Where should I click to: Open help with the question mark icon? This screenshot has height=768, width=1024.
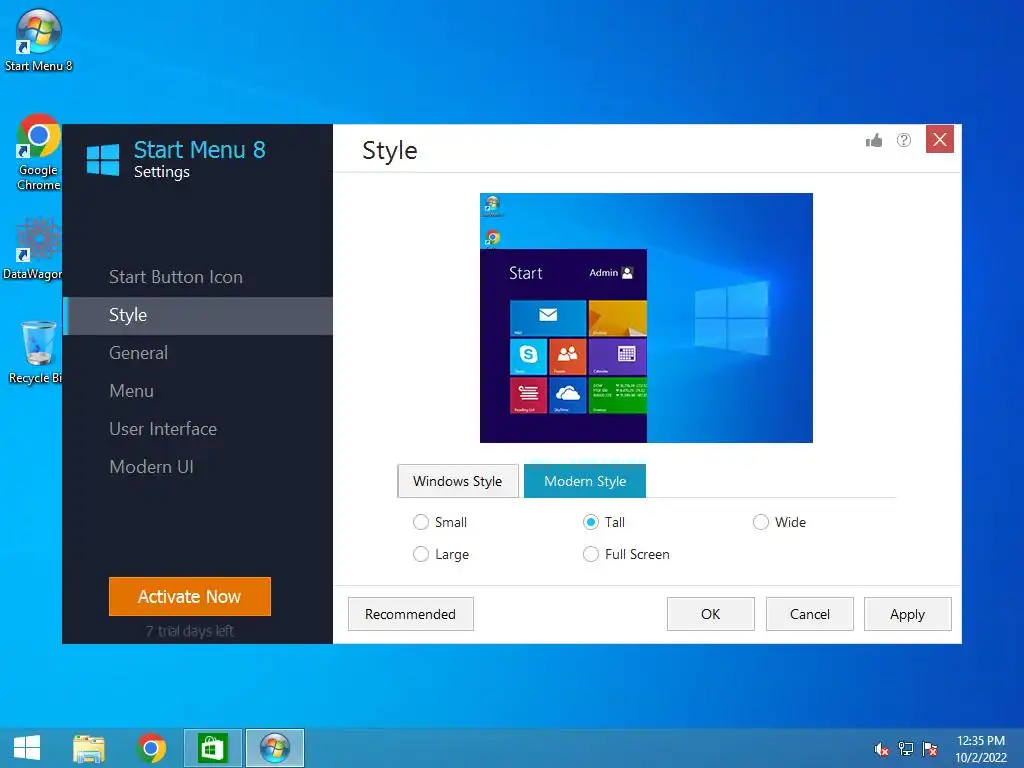(x=904, y=140)
